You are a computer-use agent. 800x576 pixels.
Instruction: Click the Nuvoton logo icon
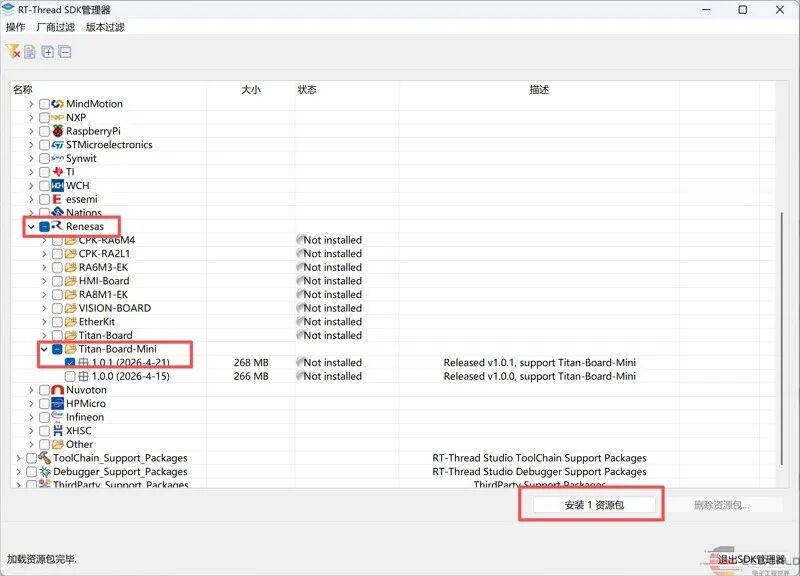tap(58, 390)
